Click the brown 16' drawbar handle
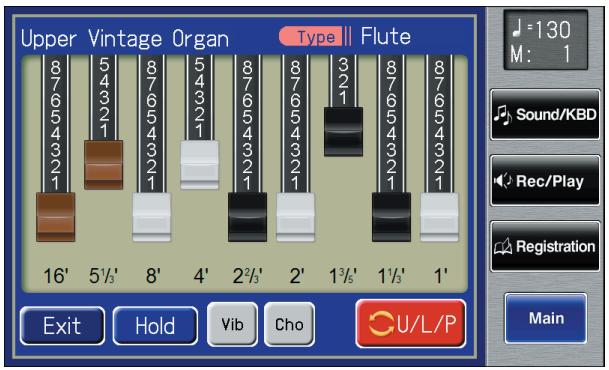 (56, 217)
